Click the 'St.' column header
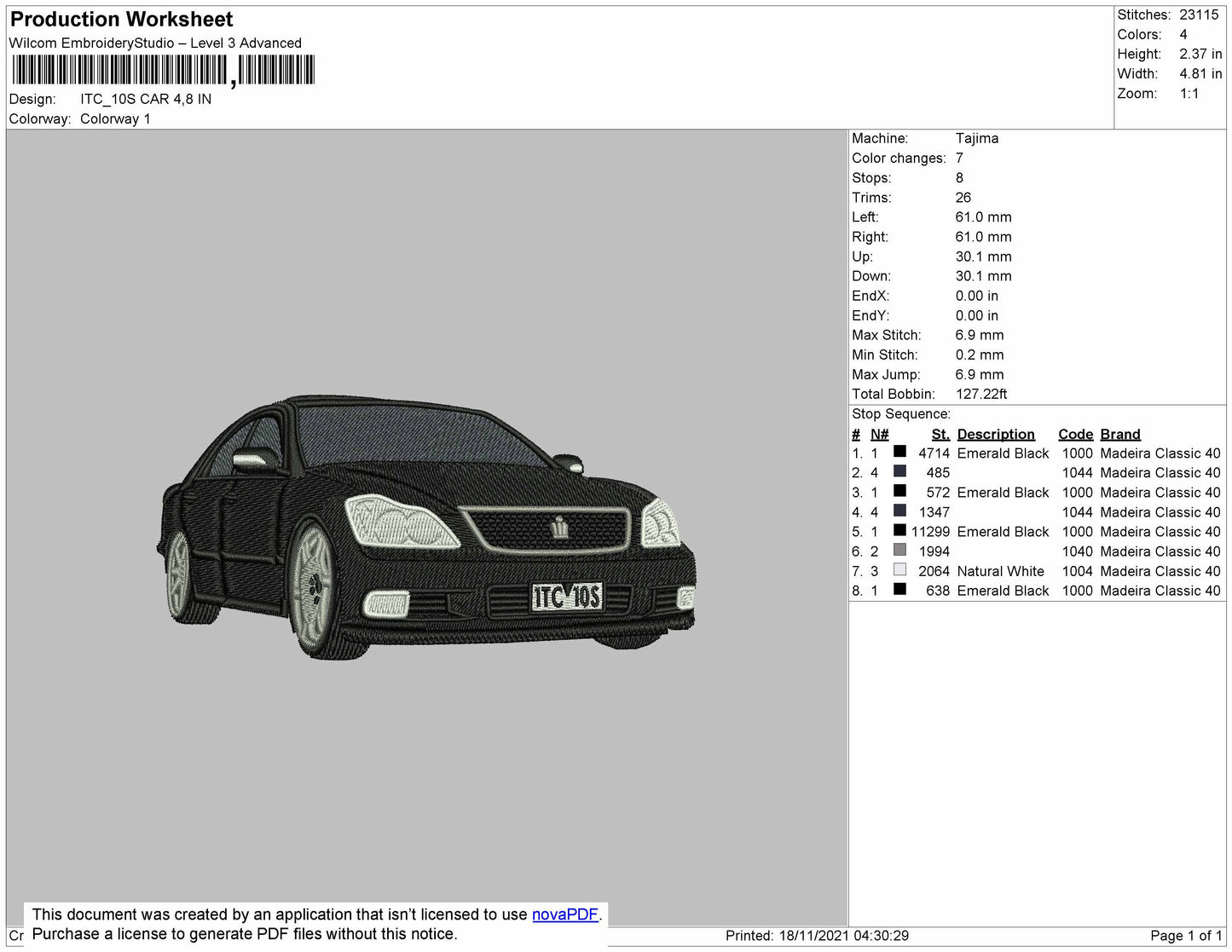This screenshot has width=1232, height=952. pos(940,435)
